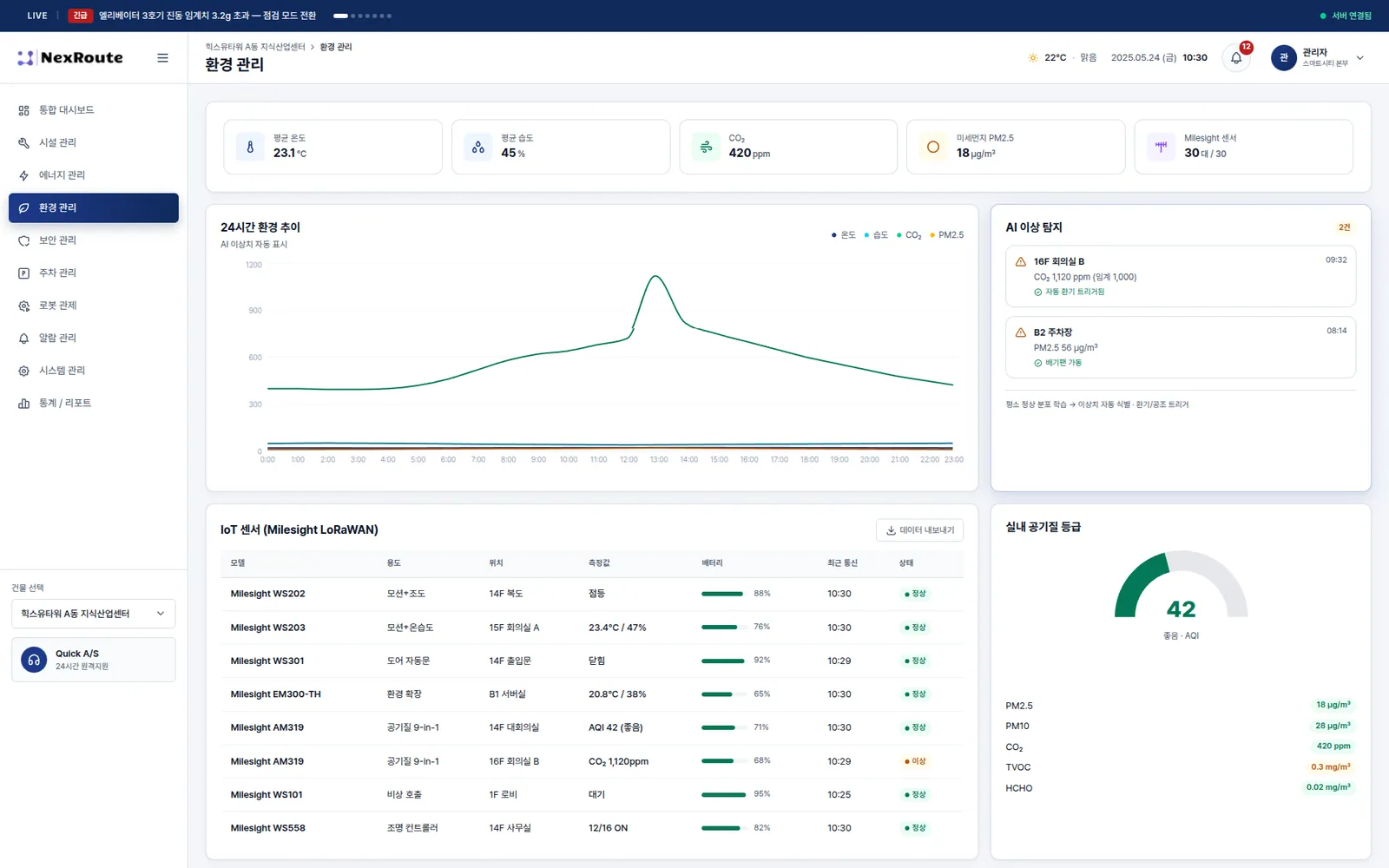This screenshot has height=868, width=1389.
Task: Toggle CO₂ series in chart legend
Action: coord(909,235)
